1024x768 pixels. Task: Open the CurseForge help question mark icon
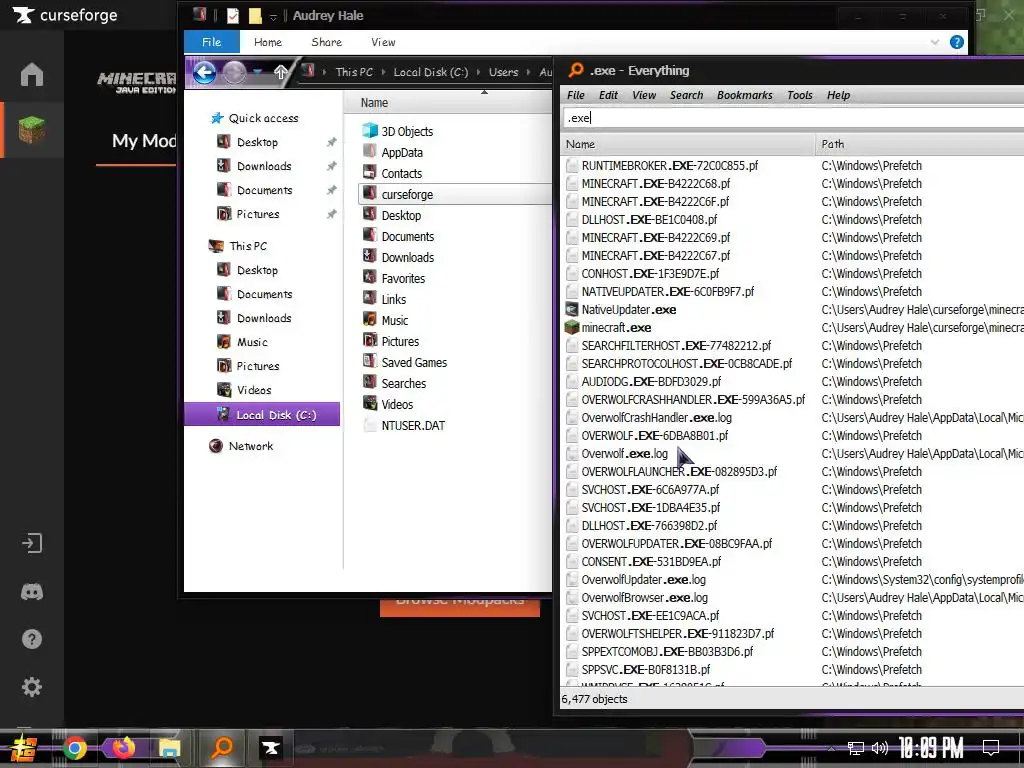point(31,639)
